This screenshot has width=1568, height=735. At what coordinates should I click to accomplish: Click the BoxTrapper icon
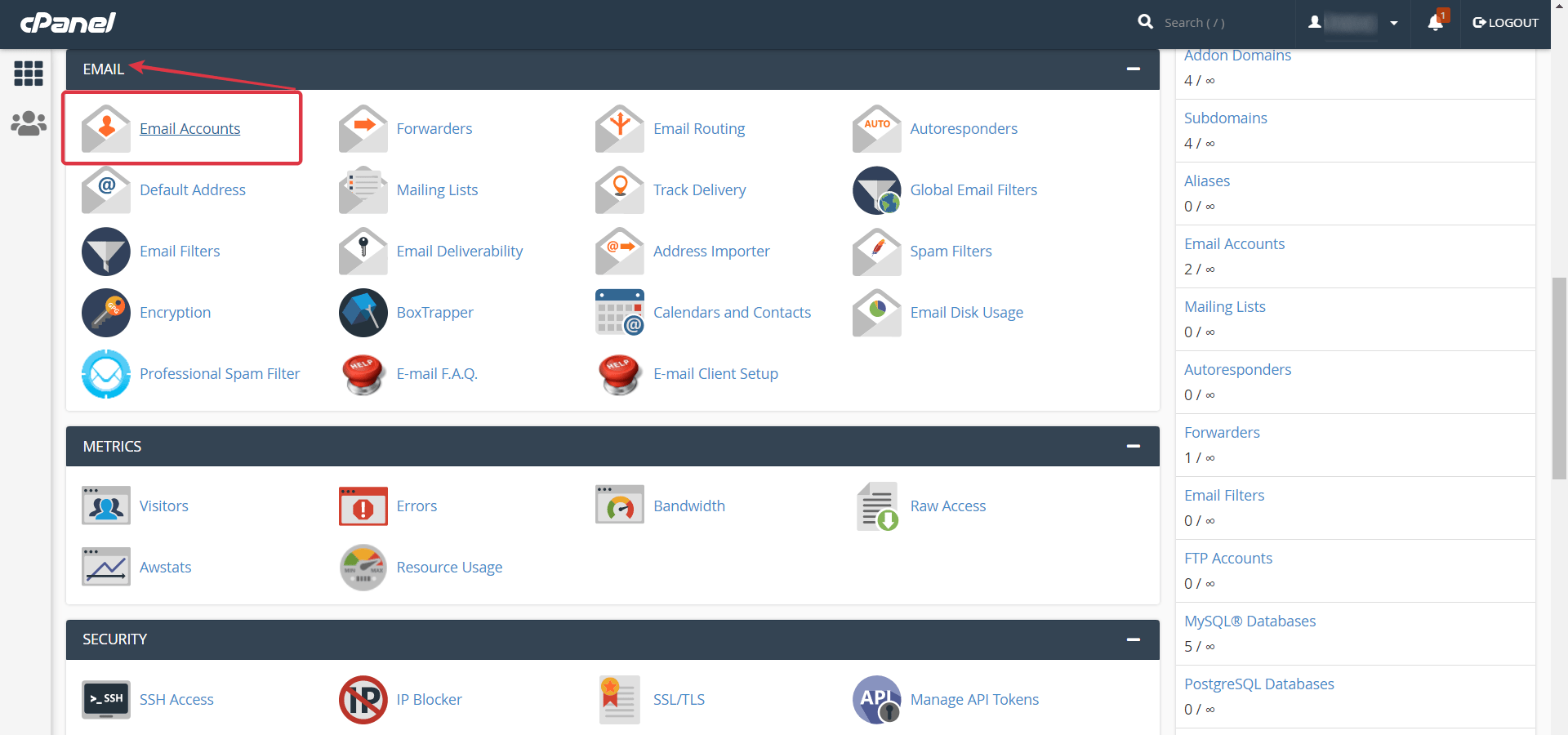363,313
